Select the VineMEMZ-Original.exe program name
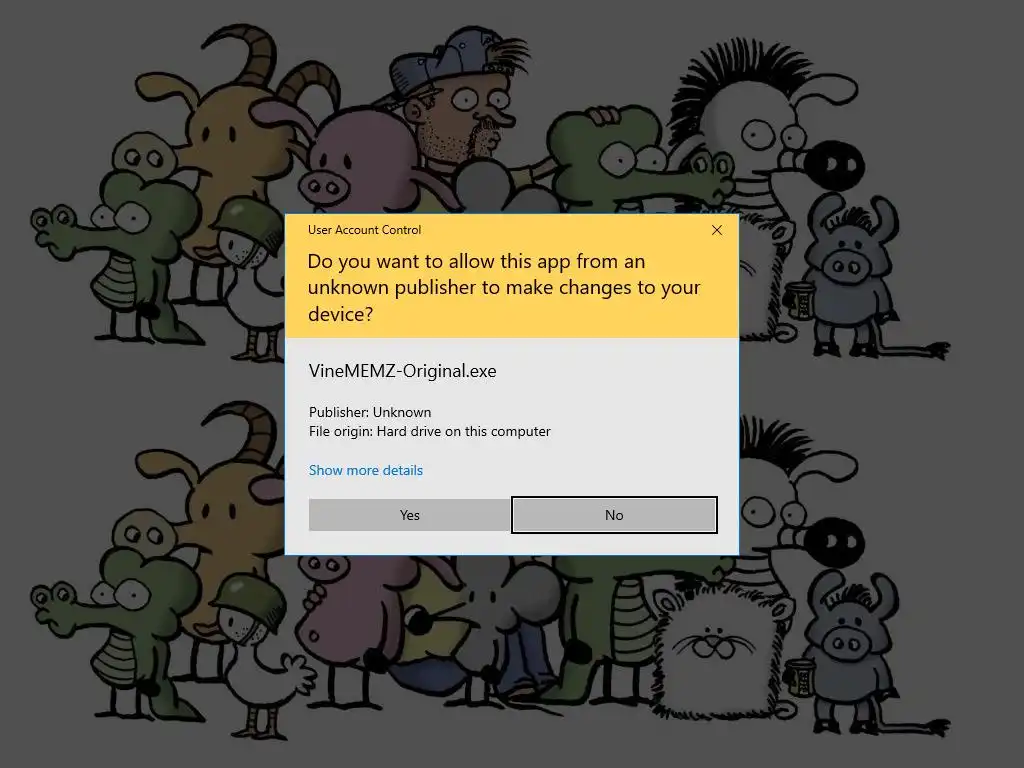 point(402,371)
